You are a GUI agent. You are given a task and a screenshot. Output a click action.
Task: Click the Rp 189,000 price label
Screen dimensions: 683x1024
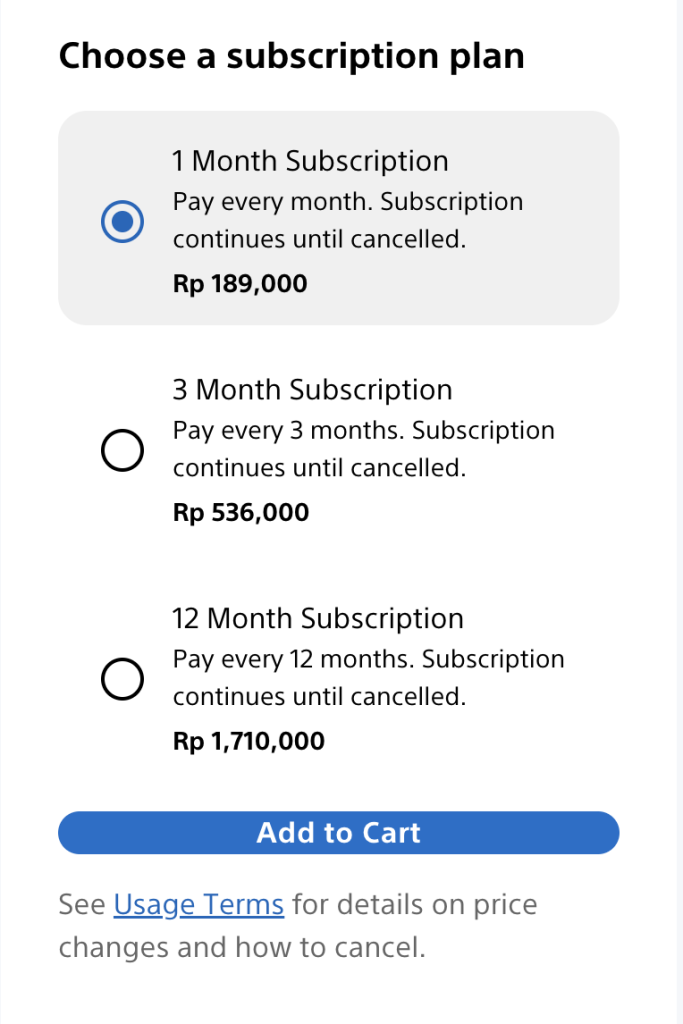coord(240,283)
